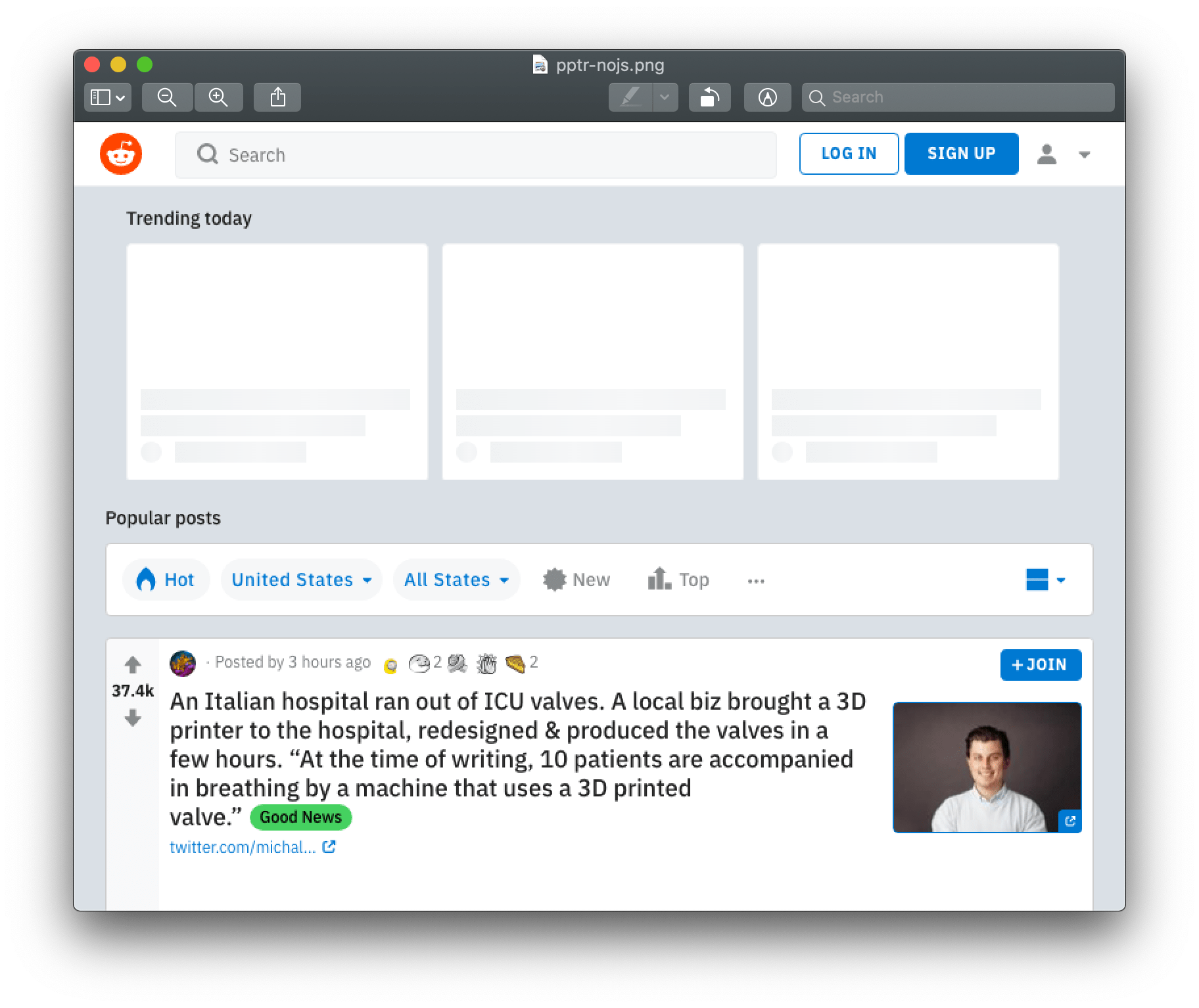
Task: Click the clapping hands award icon
Action: click(486, 664)
